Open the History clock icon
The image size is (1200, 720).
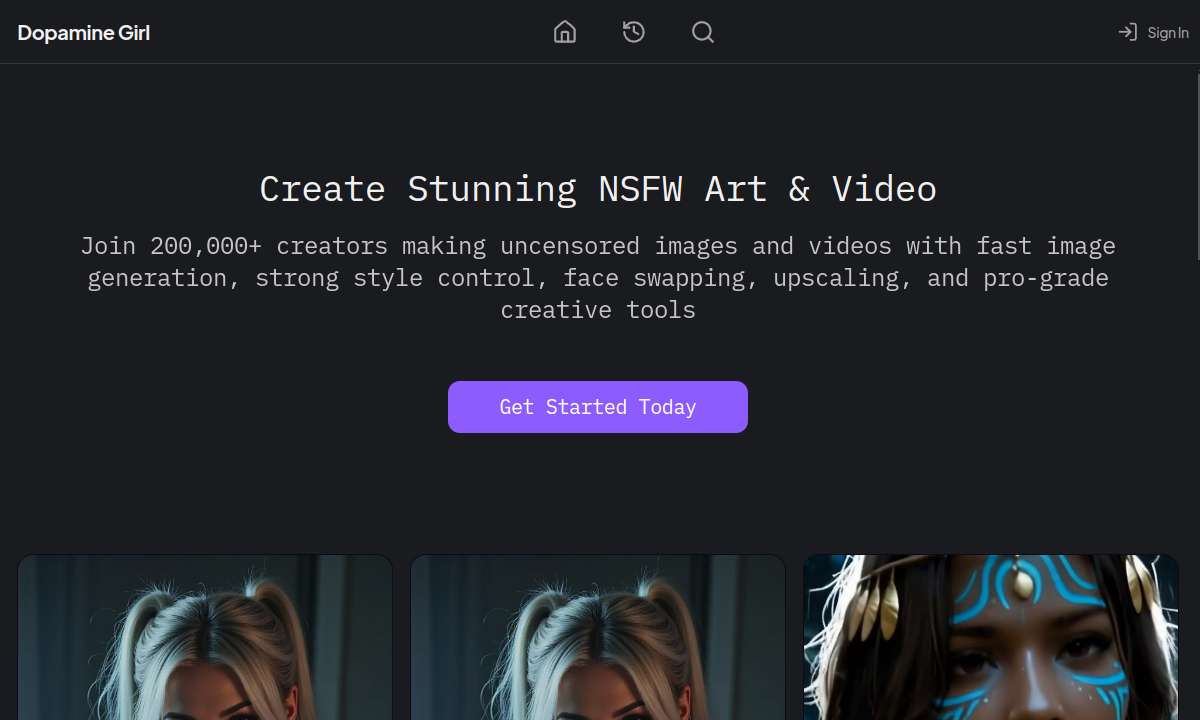click(634, 32)
